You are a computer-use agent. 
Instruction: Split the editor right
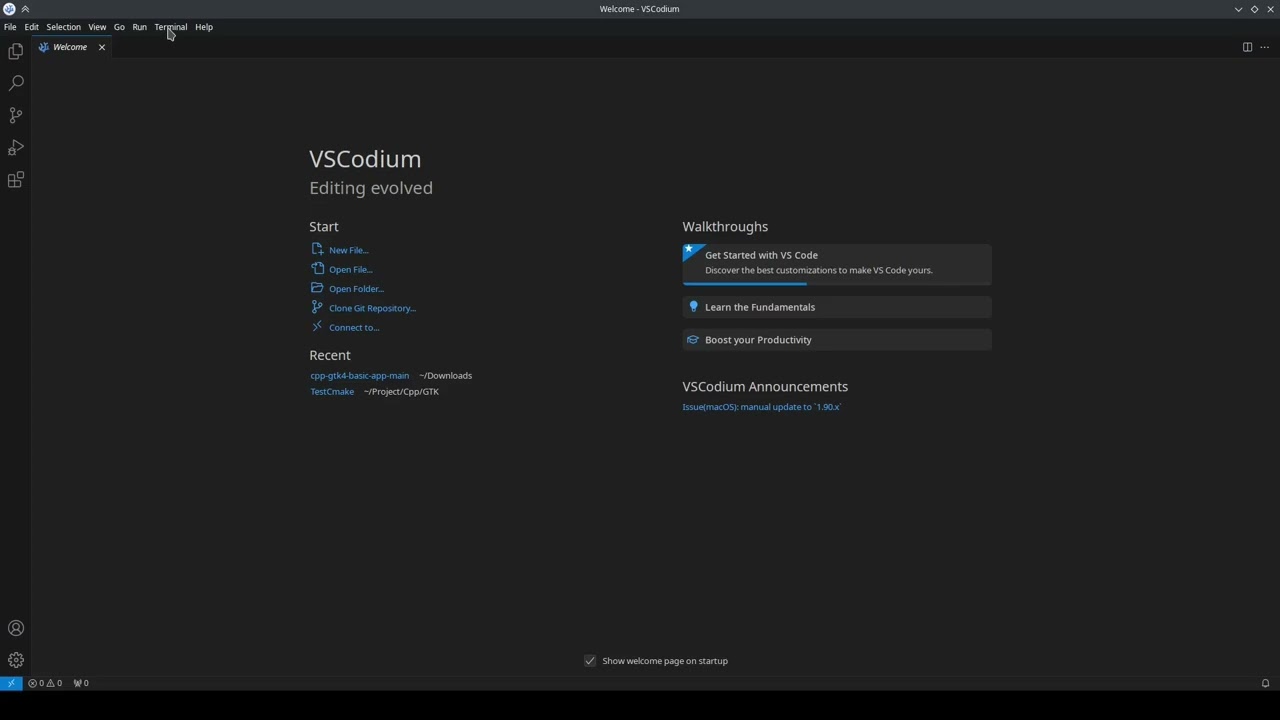(x=1247, y=47)
